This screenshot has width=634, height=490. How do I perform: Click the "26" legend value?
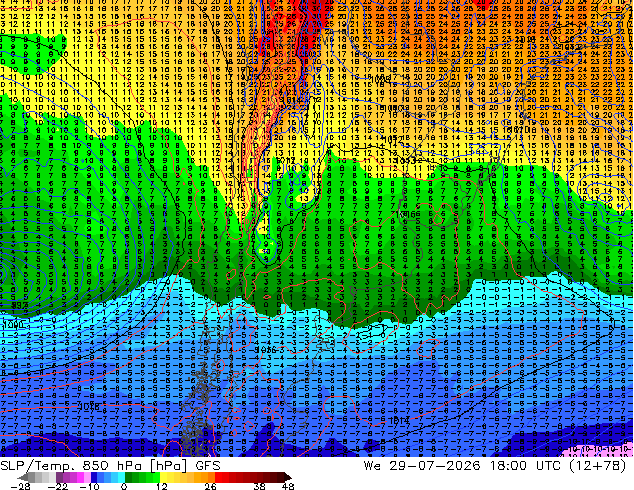(x=210, y=486)
